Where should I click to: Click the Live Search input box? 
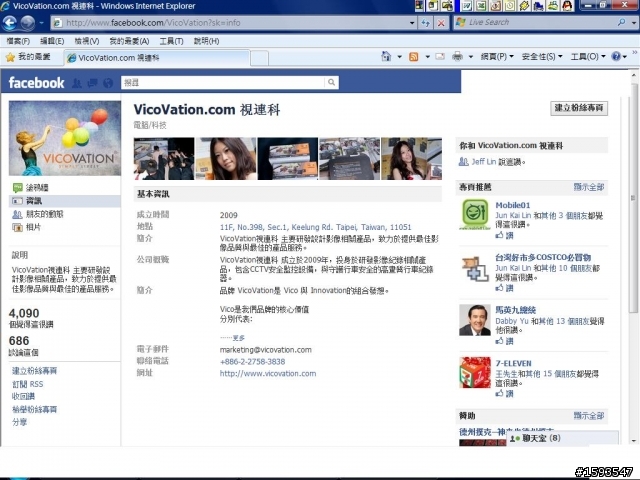coord(539,22)
